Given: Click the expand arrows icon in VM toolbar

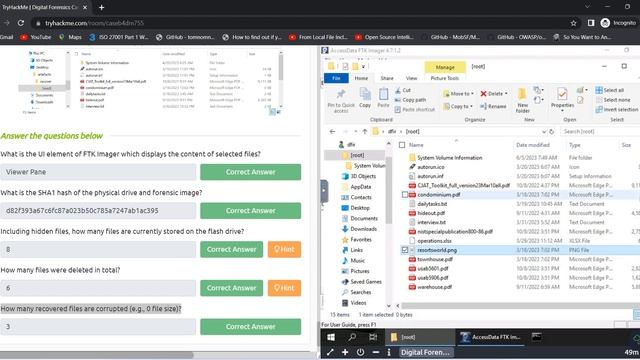Looking at the screenshot, I should [330, 352].
